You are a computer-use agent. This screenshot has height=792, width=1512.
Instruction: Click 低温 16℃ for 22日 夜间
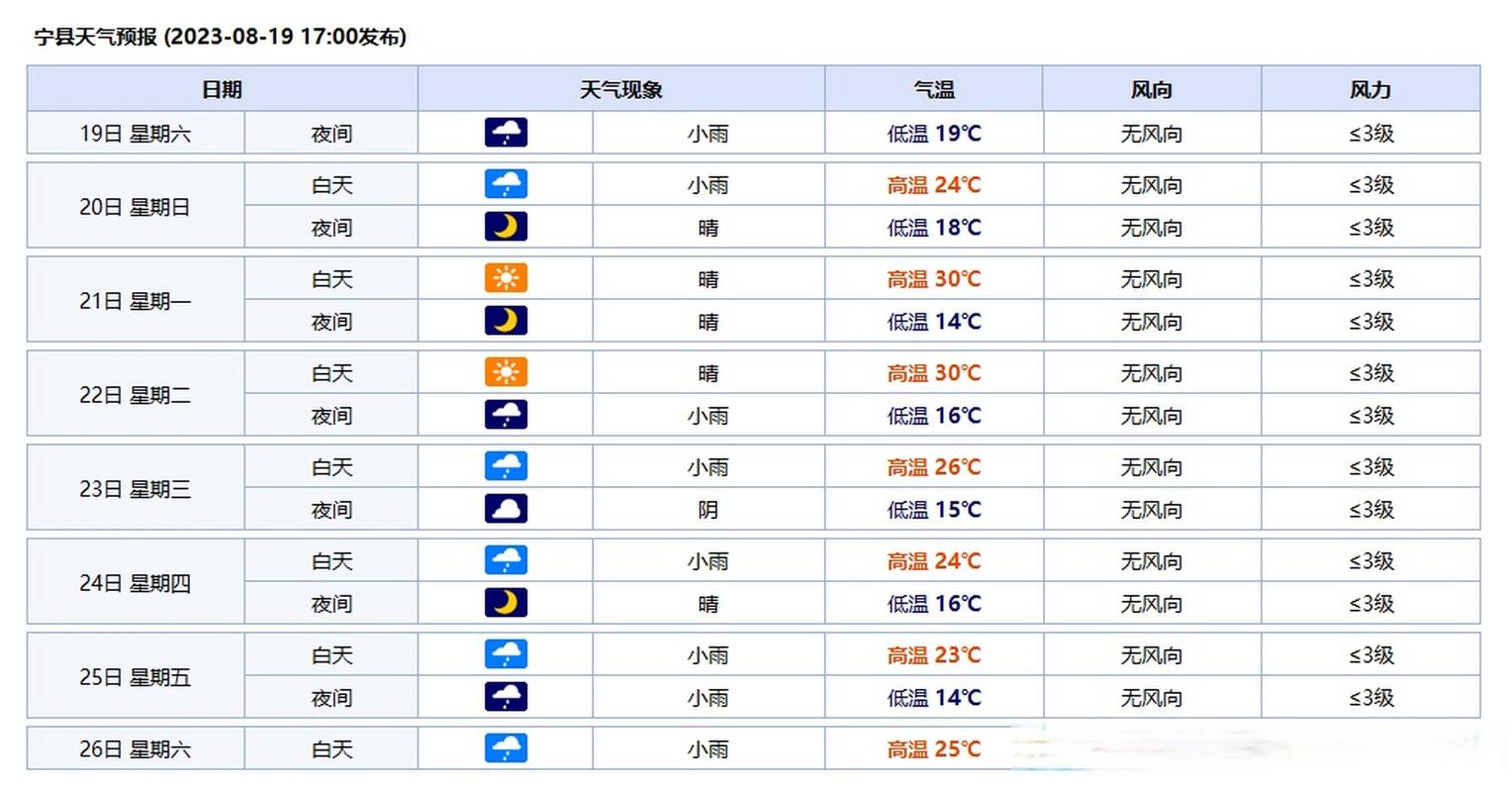click(934, 416)
